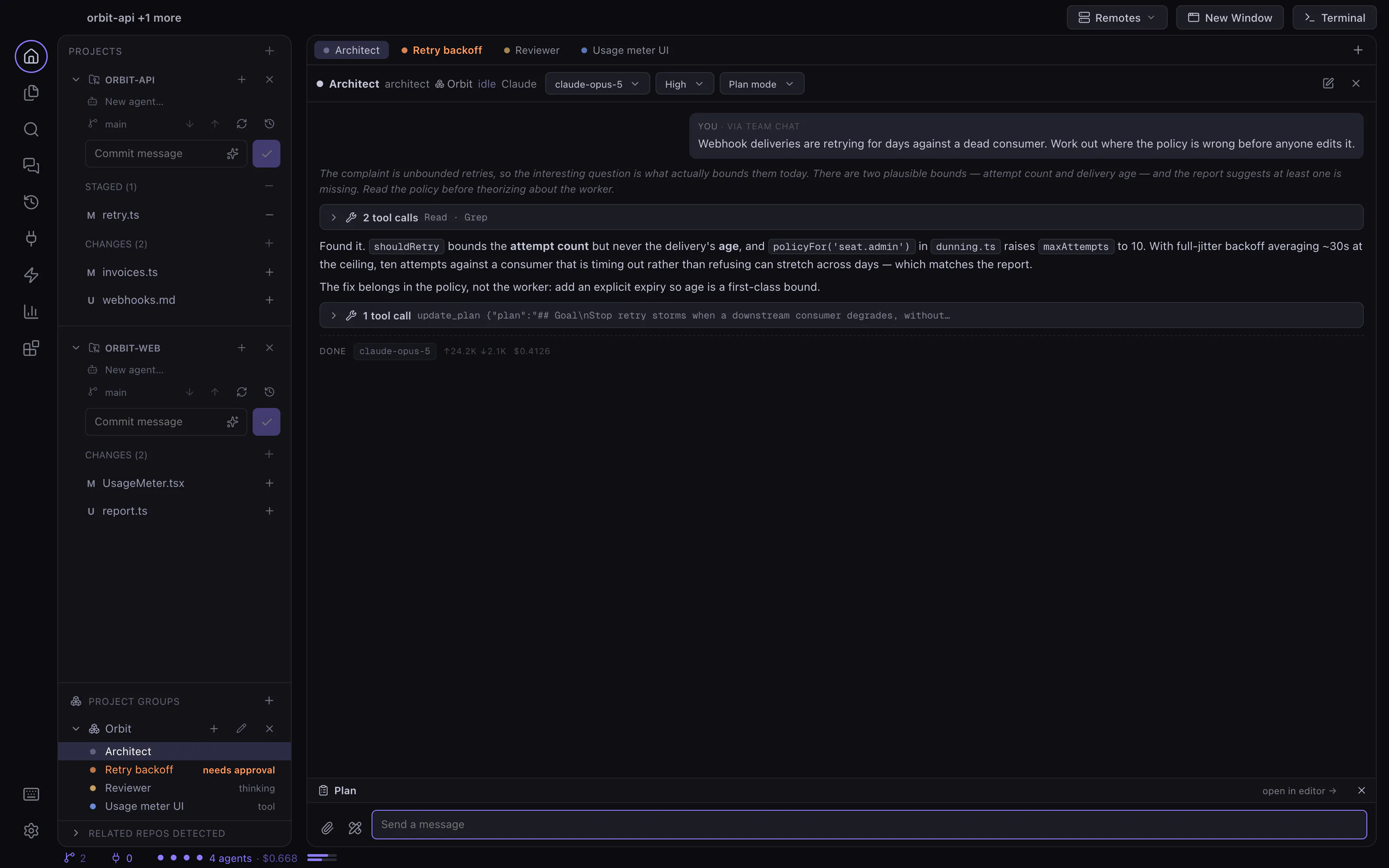The width and height of the screenshot is (1389, 868).
Task: Click the attach file paperclip icon
Action: point(327,828)
